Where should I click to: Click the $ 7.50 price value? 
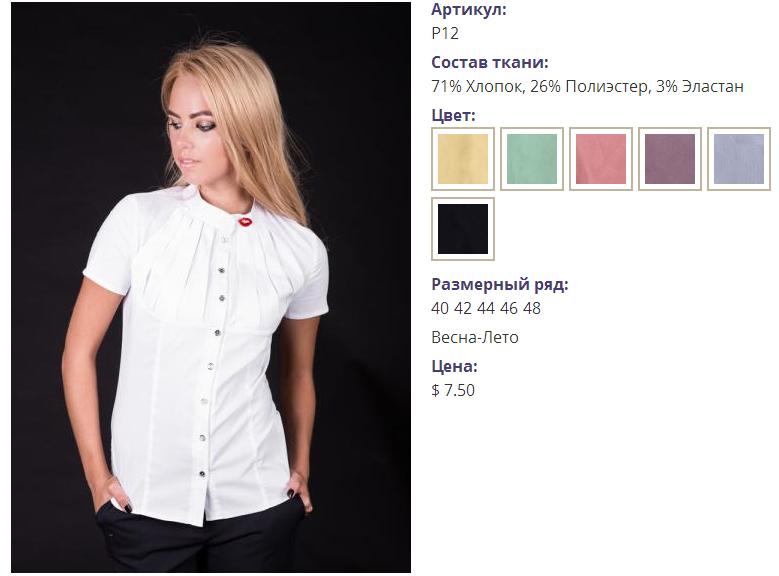(453, 390)
